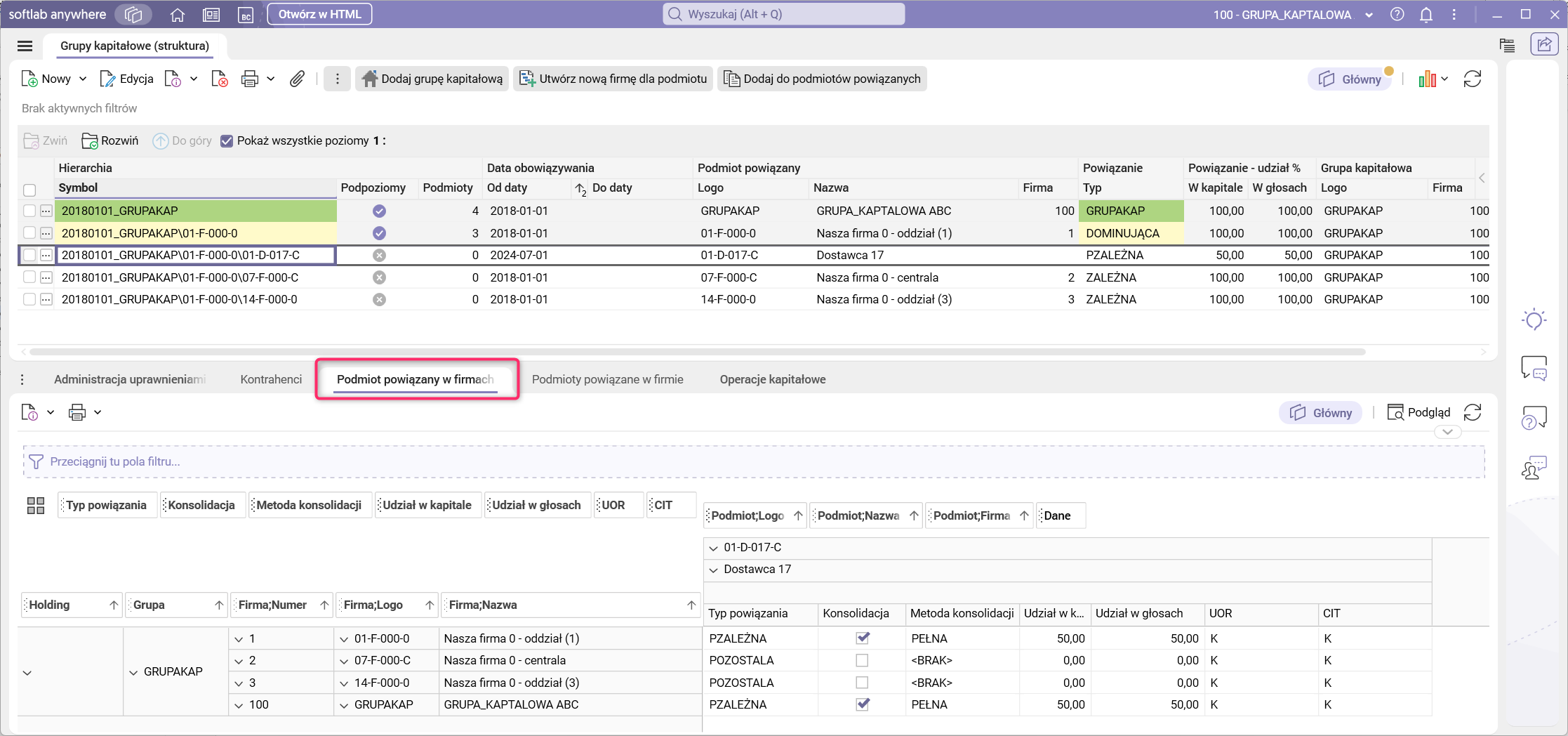The image size is (1568, 736).
Task: Click the home icon in title bar
Action: click(178, 15)
